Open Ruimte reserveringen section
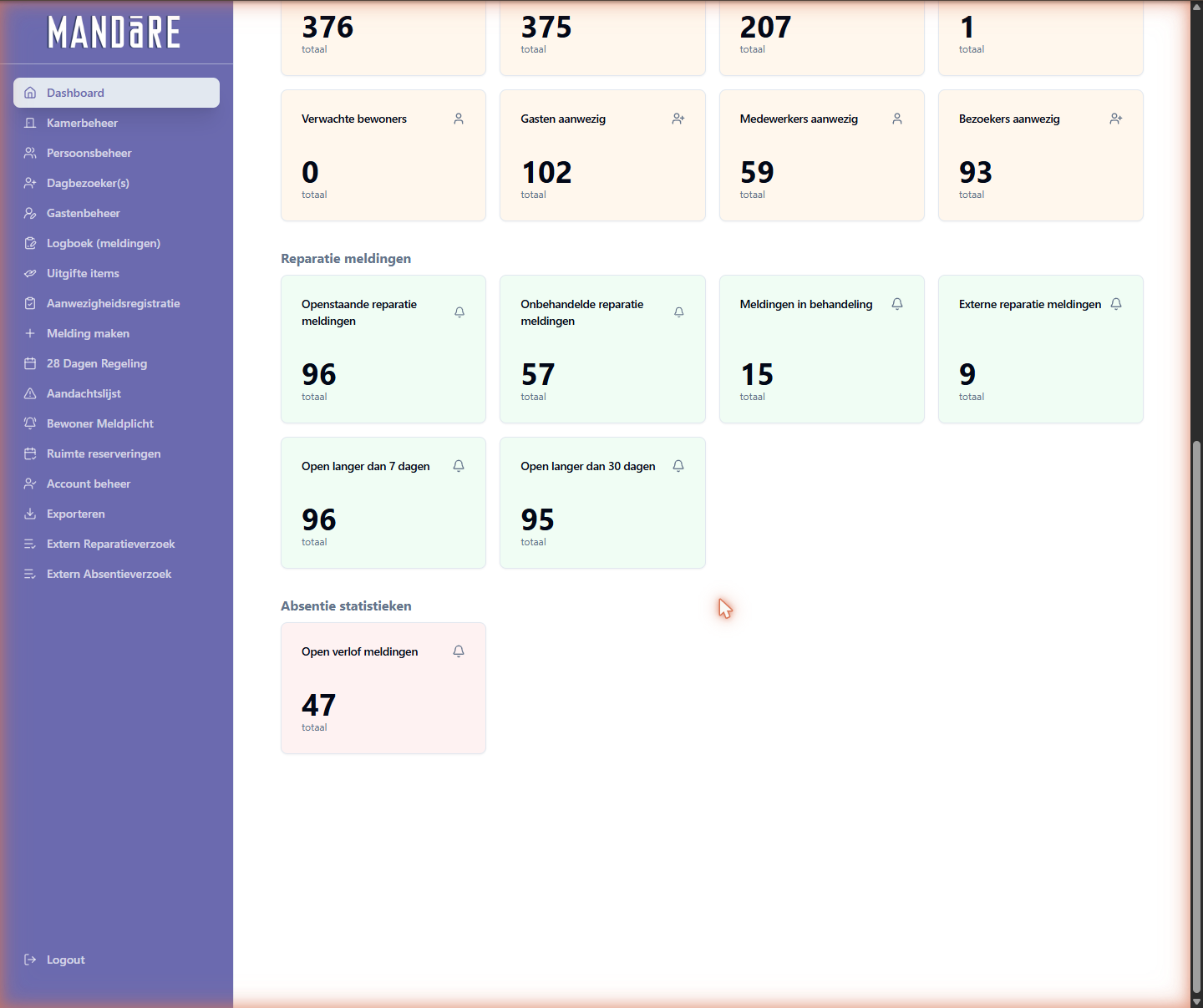This screenshot has width=1203, height=1008. coord(116,453)
